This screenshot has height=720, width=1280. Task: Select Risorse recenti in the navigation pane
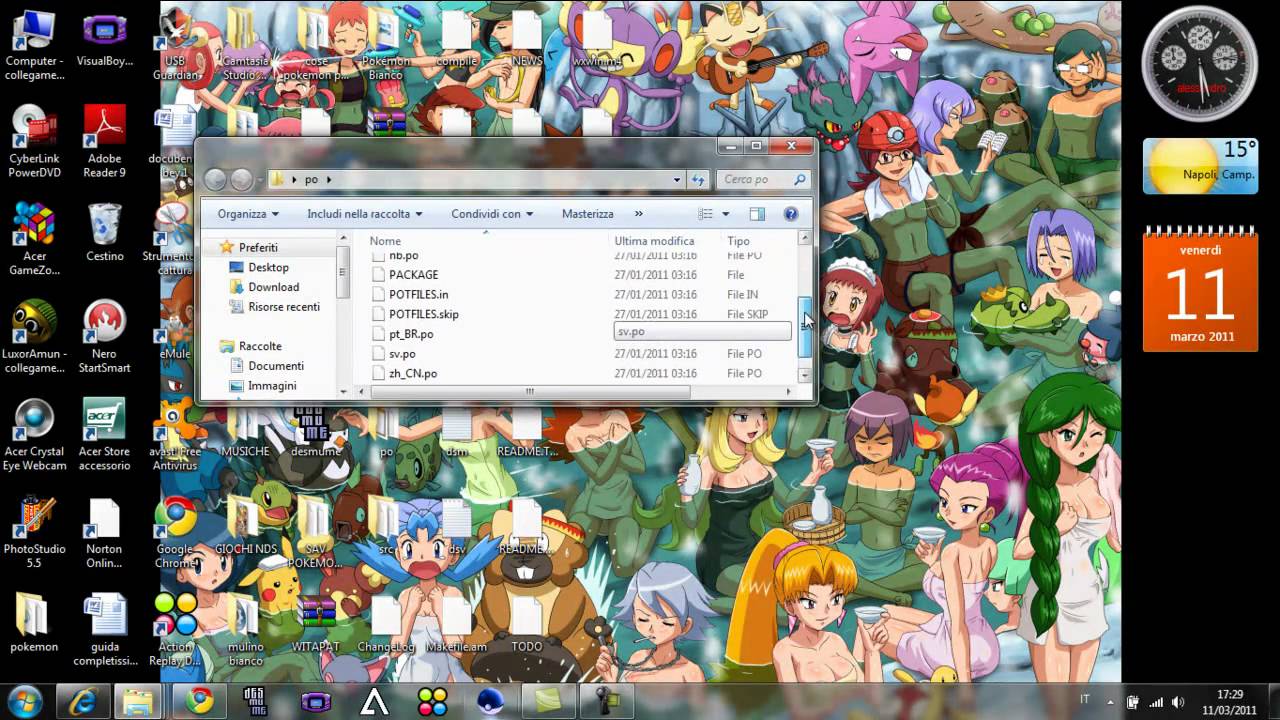pos(284,307)
